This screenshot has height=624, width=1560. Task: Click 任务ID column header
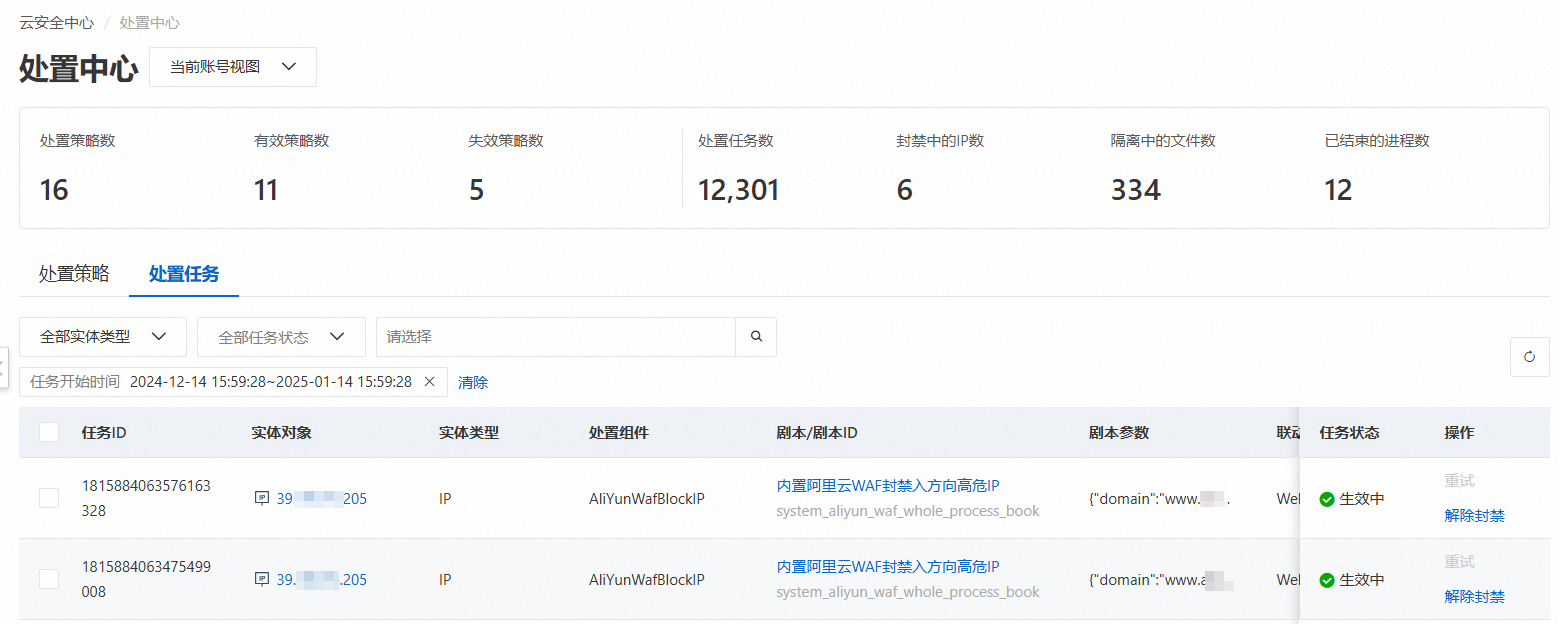[x=104, y=433]
